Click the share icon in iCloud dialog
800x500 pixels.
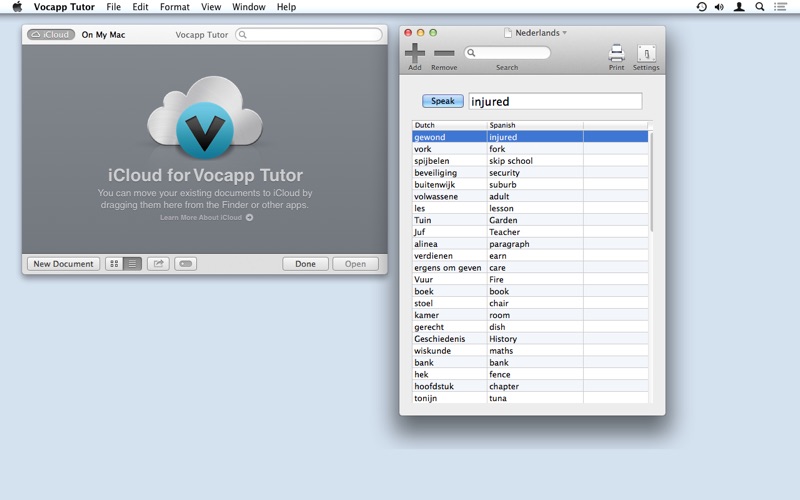click(x=158, y=264)
